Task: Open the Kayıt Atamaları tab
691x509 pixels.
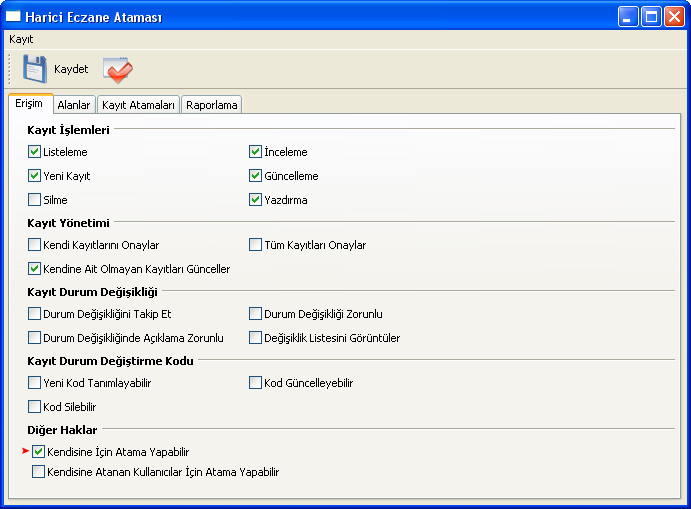Action: (139, 105)
